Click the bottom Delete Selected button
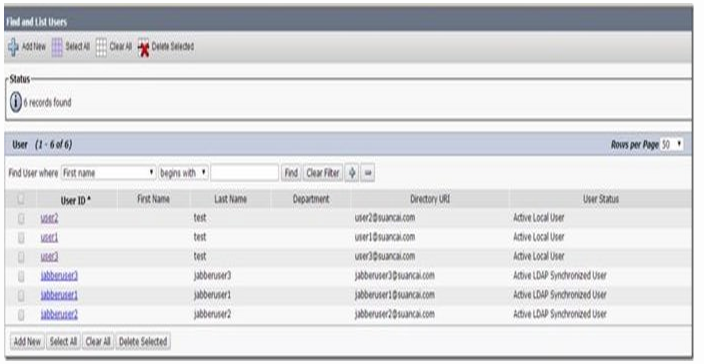 click(x=143, y=342)
